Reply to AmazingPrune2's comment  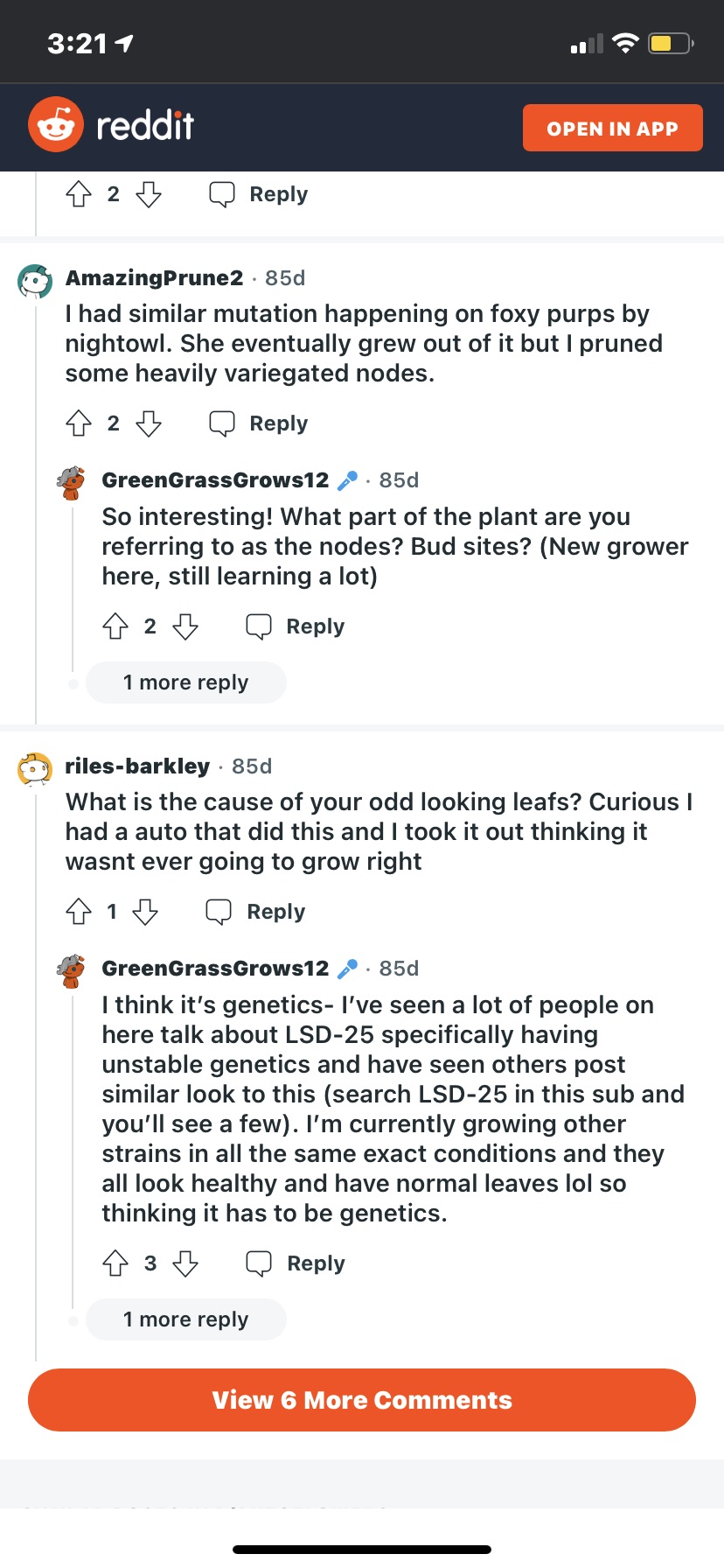259,423
